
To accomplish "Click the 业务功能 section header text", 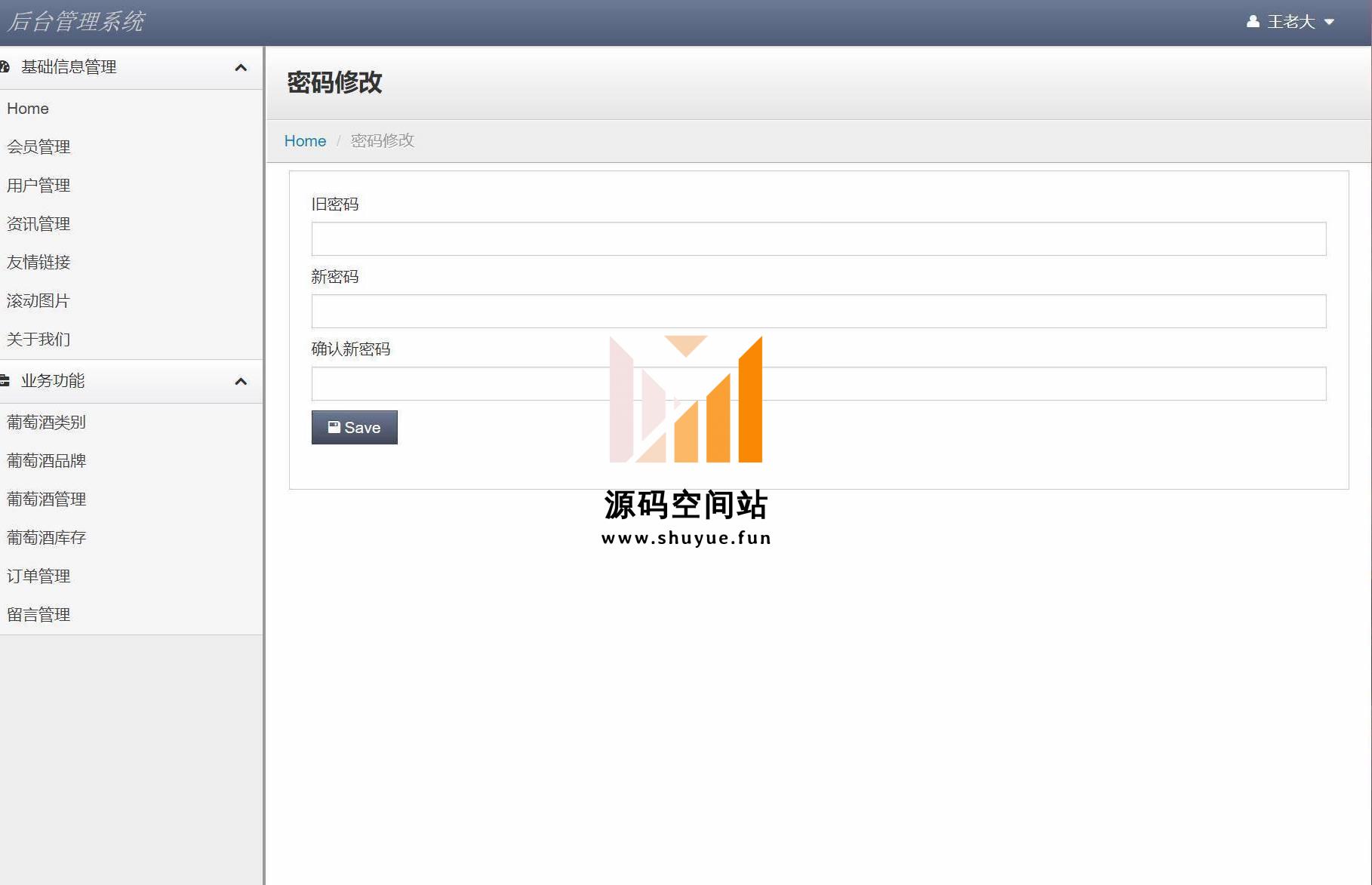I will [53, 381].
